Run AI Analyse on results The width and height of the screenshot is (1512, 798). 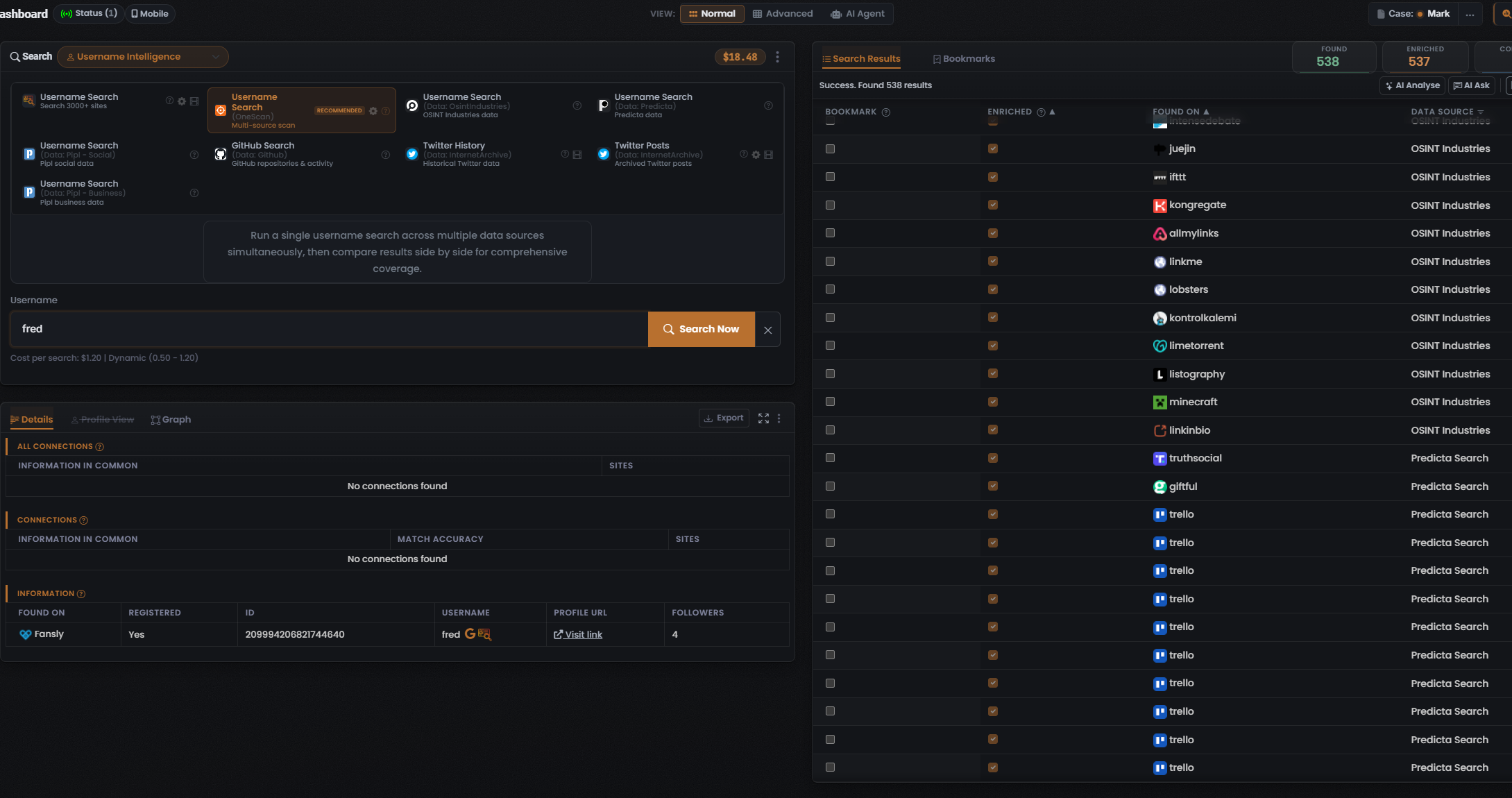[x=1413, y=85]
